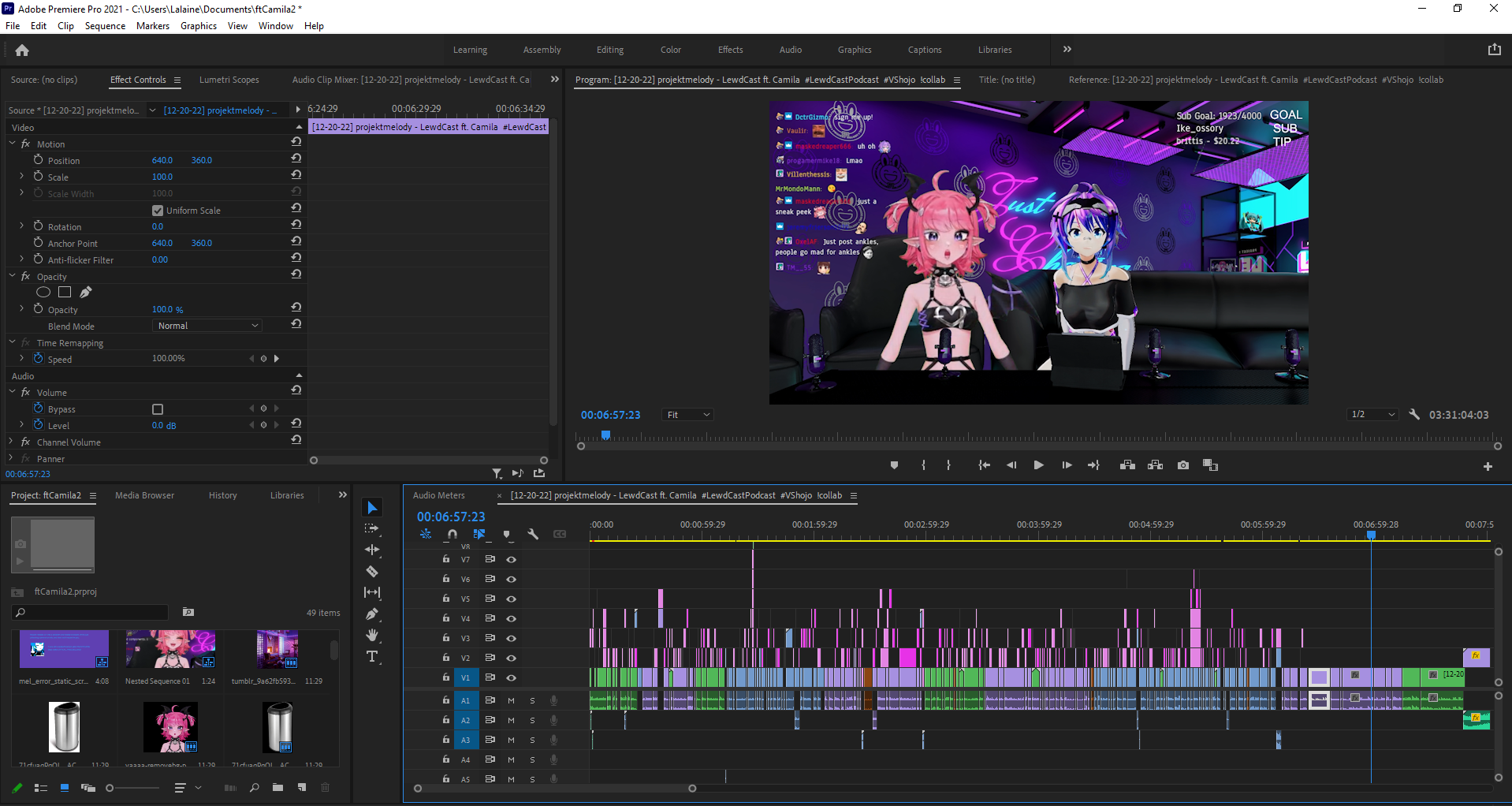Click the Export Frame camera icon

tap(1183, 465)
